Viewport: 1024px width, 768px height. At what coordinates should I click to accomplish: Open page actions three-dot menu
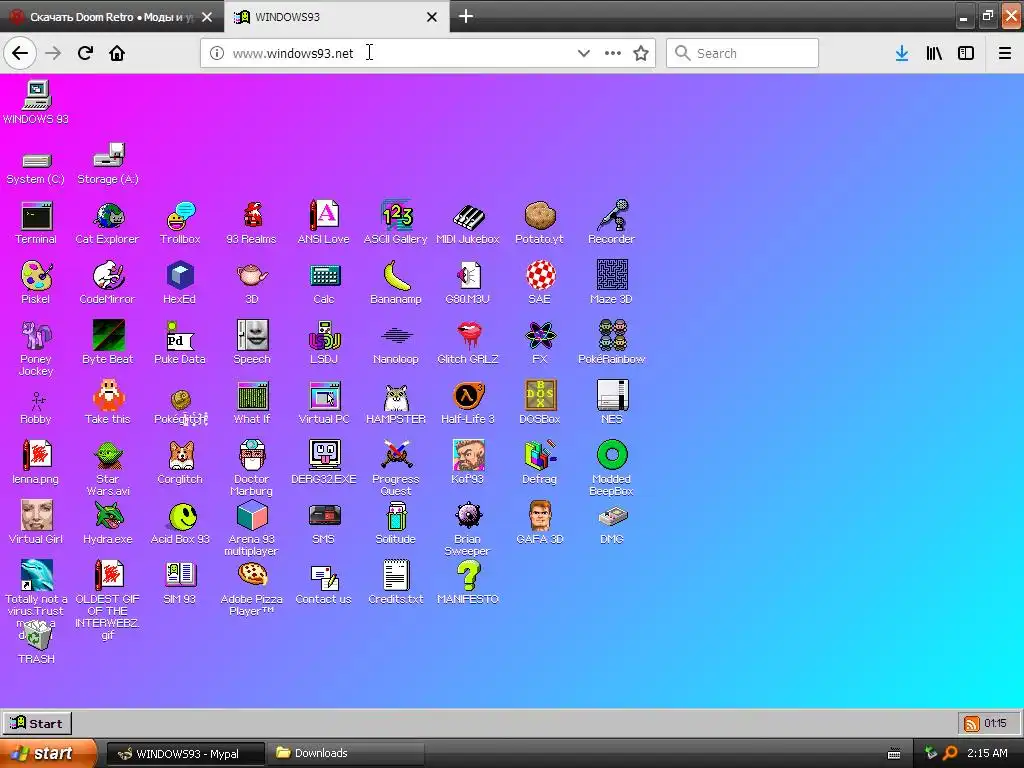click(613, 54)
